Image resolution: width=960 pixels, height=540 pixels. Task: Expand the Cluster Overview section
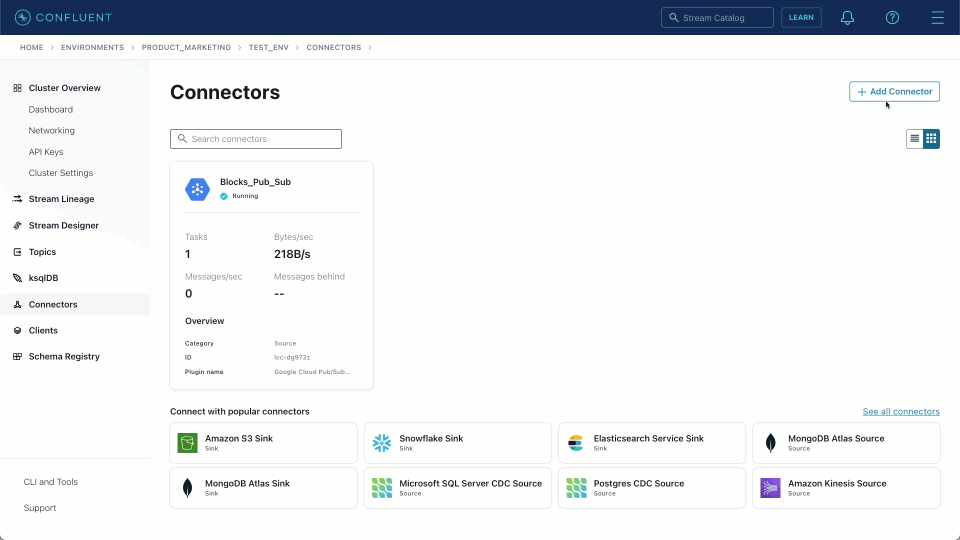[x=64, y=88]
